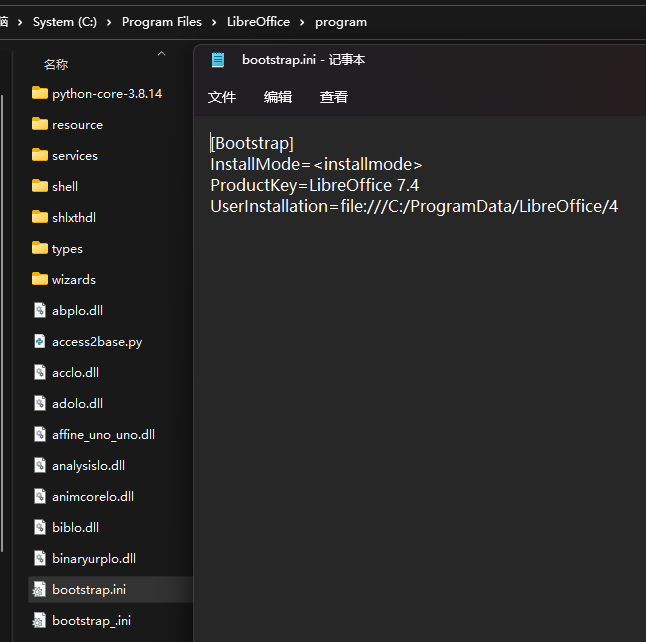Expand chevron after Program Files breadcrumb
The image size is (646, 642).
click(x=214, y=22)
